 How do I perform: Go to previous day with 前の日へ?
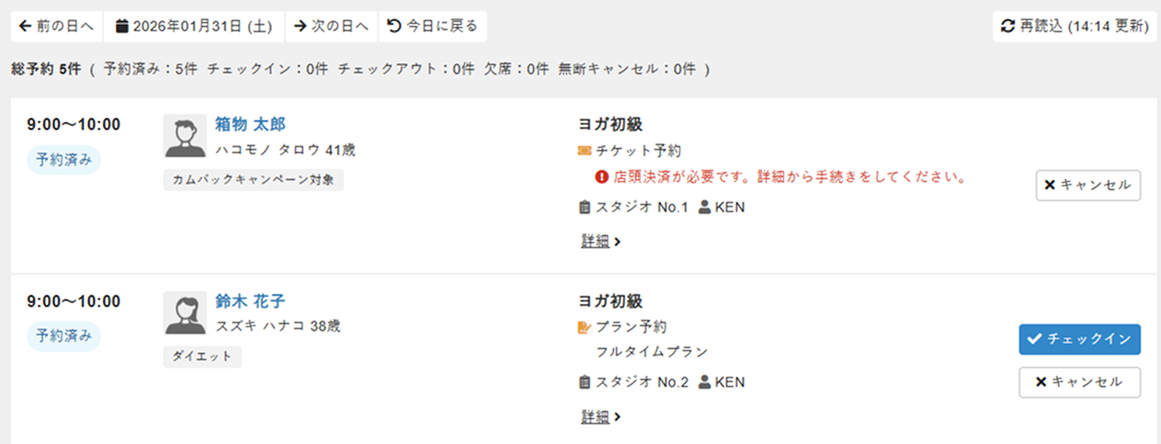click(x=56, y=26)
